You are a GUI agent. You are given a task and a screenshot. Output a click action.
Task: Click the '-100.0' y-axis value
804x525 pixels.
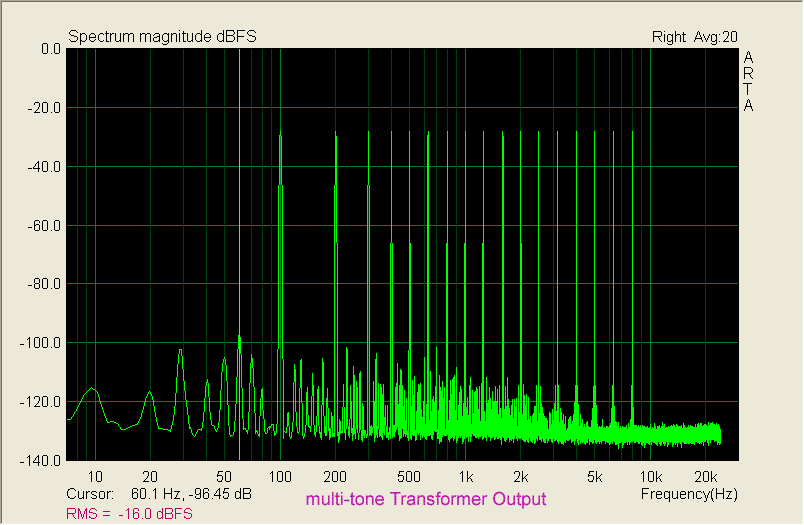pyautogui.click(x=41, y=343)
